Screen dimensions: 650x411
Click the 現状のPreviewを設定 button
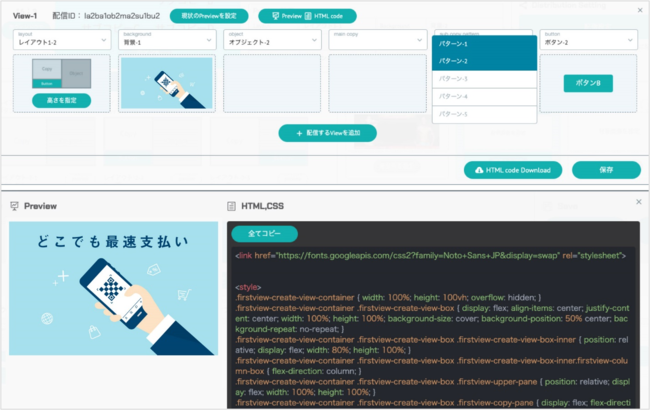(x=209, y=16)
